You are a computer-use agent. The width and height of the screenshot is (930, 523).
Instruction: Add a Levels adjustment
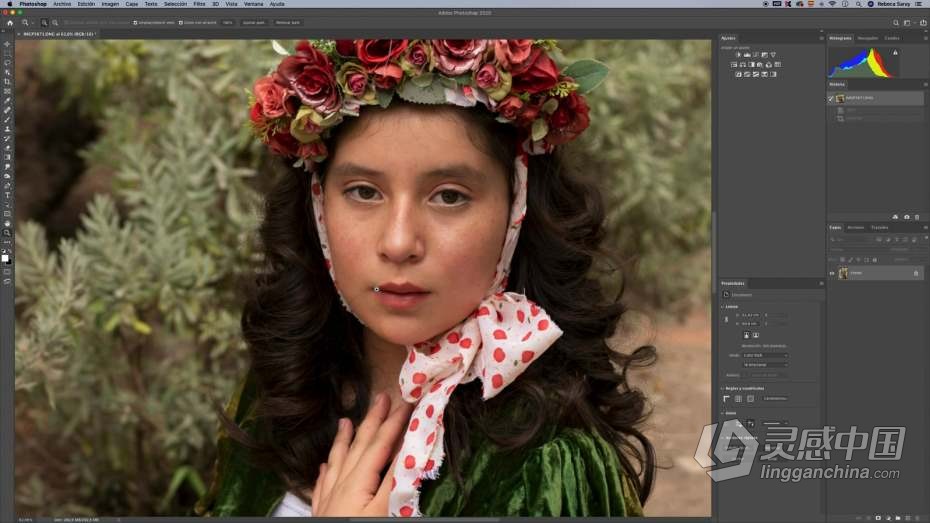747,55
